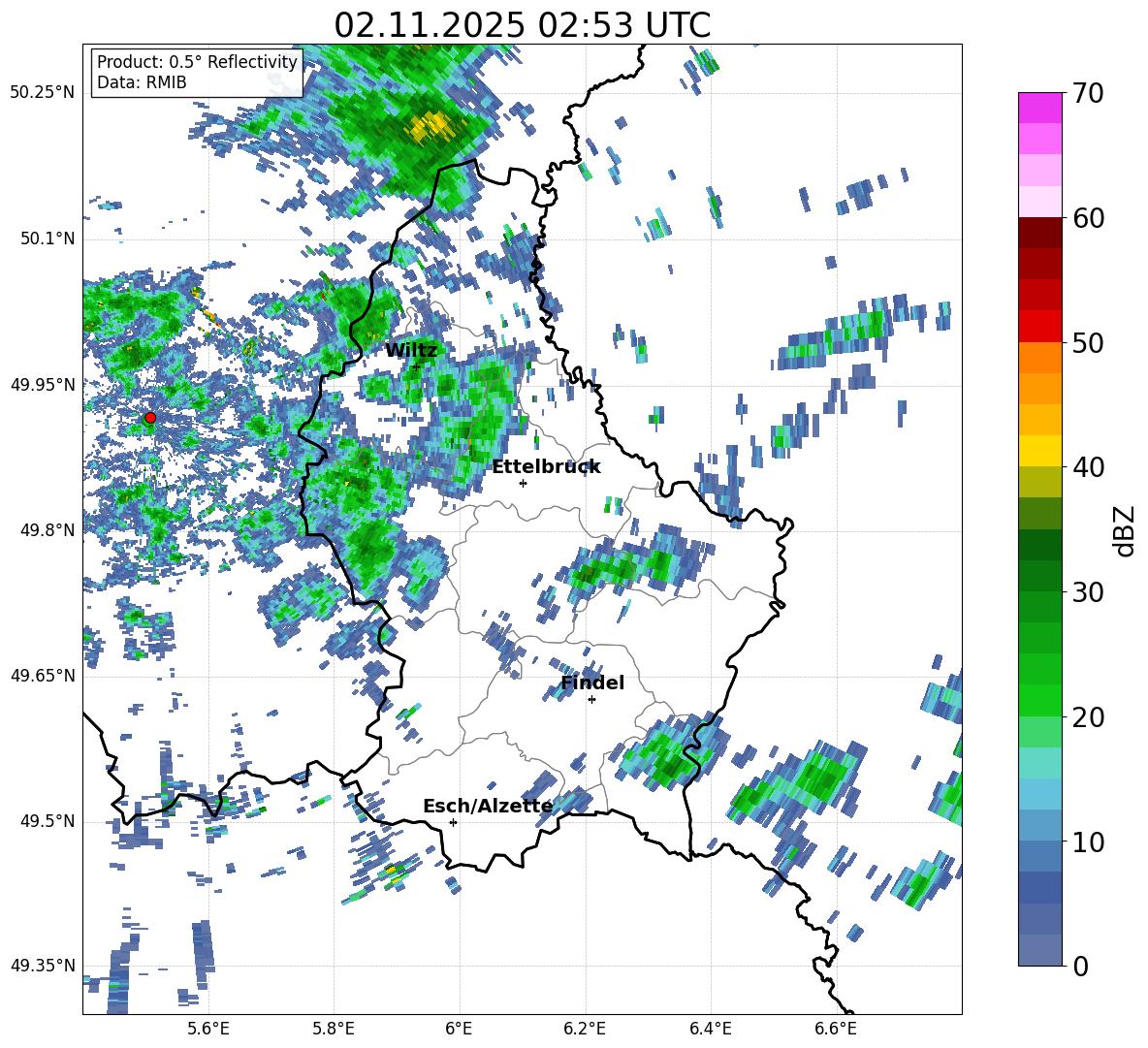Click the 6.2°E longitude label

pyautogui.click(x=585, y=1029)
